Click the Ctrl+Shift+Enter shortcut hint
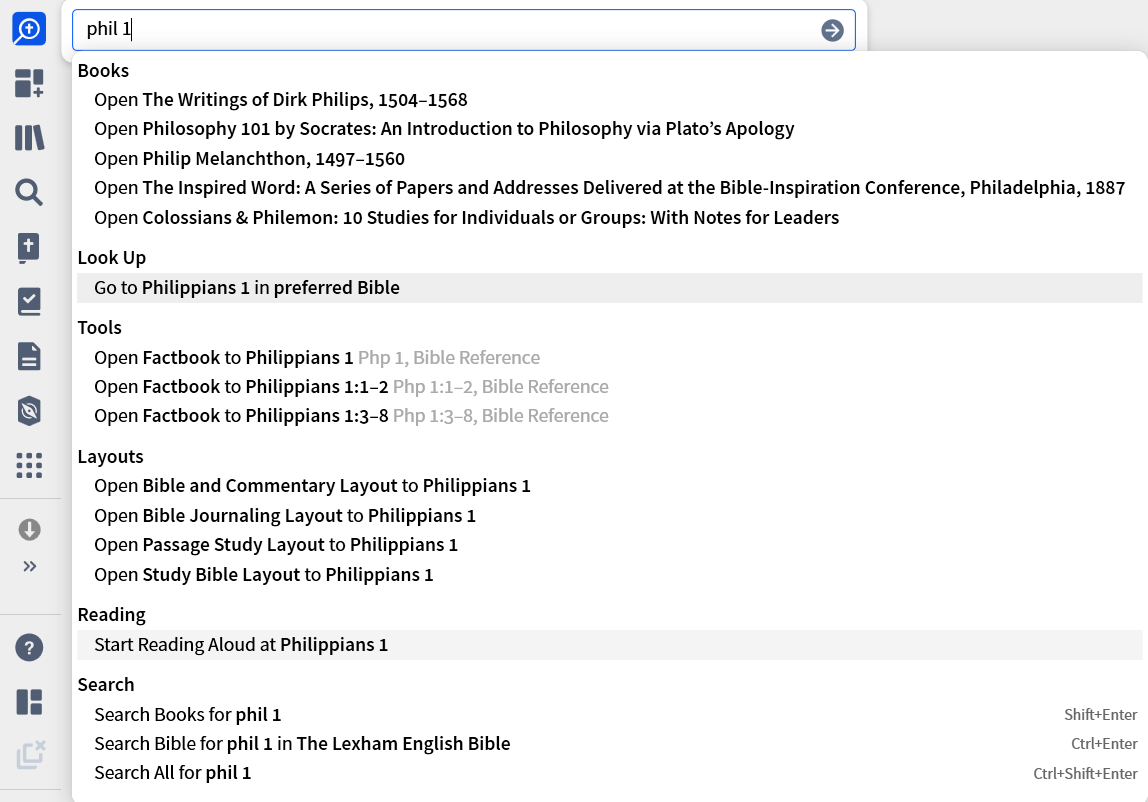The image size is (1148, 802). (x=1085, y=773)
